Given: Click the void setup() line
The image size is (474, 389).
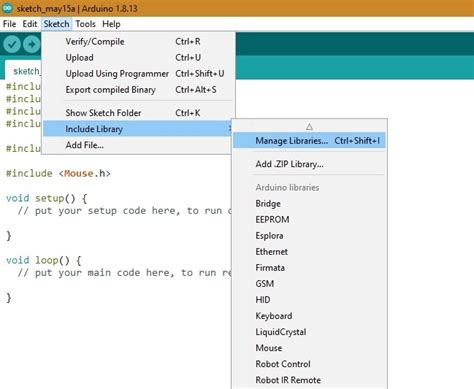Looking at the screenshot, I should (46, 198).
